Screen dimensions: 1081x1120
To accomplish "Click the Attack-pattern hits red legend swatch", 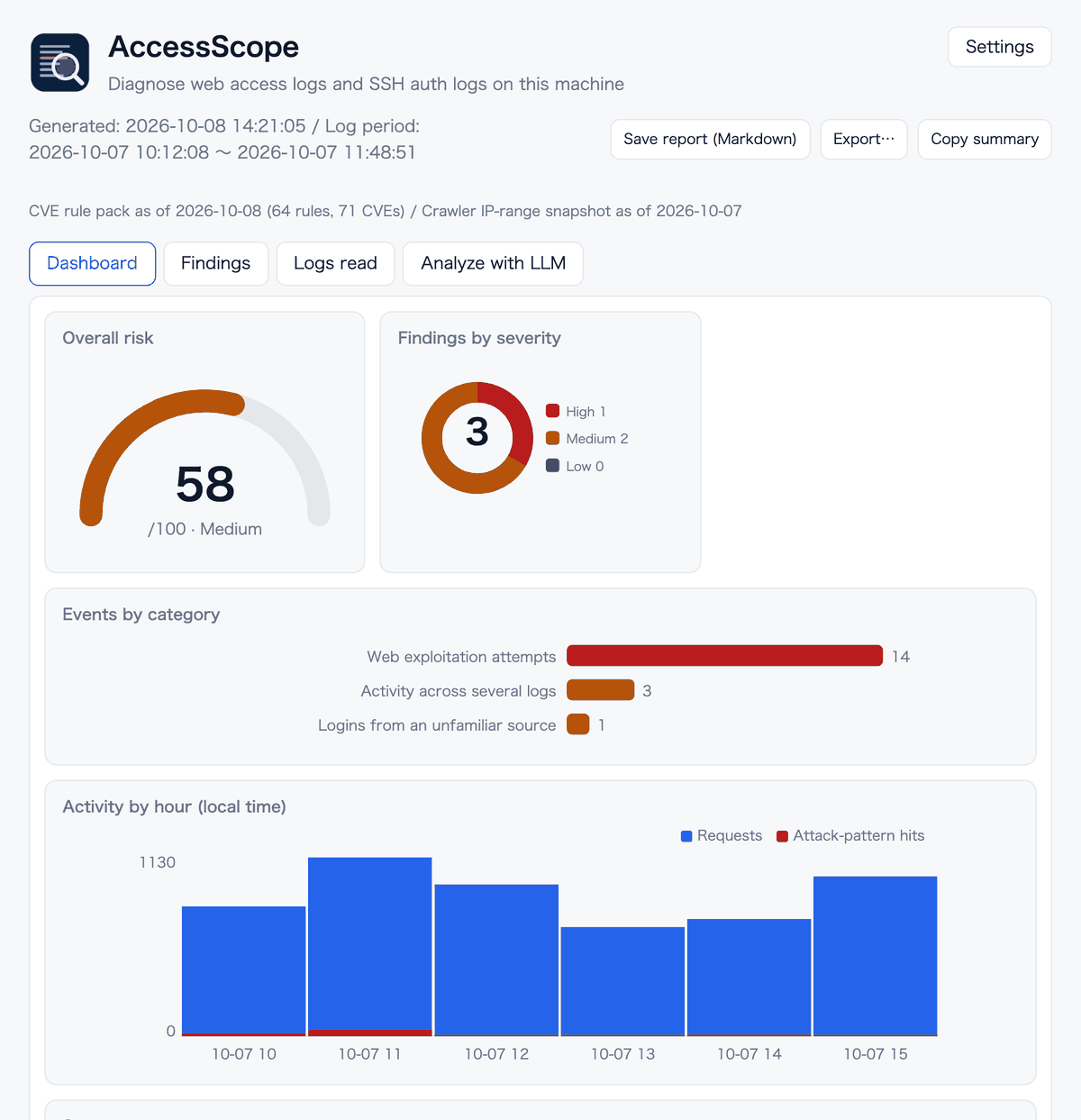I will (x=782, y=836).
